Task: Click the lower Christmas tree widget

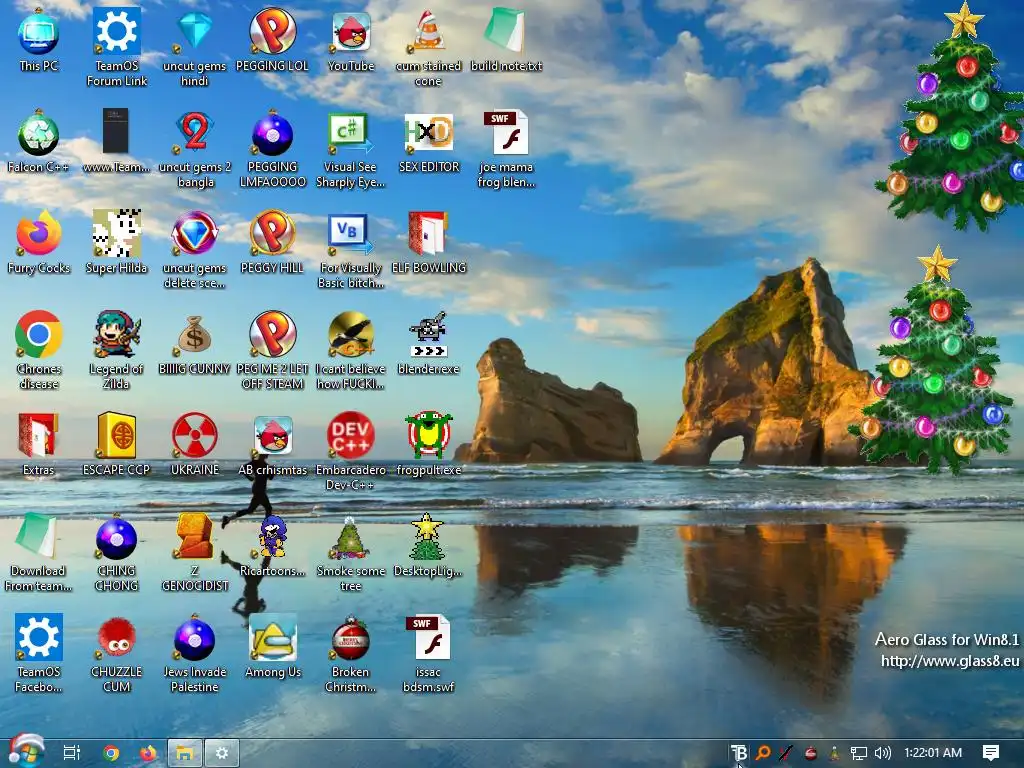Action: click(933, 359)
